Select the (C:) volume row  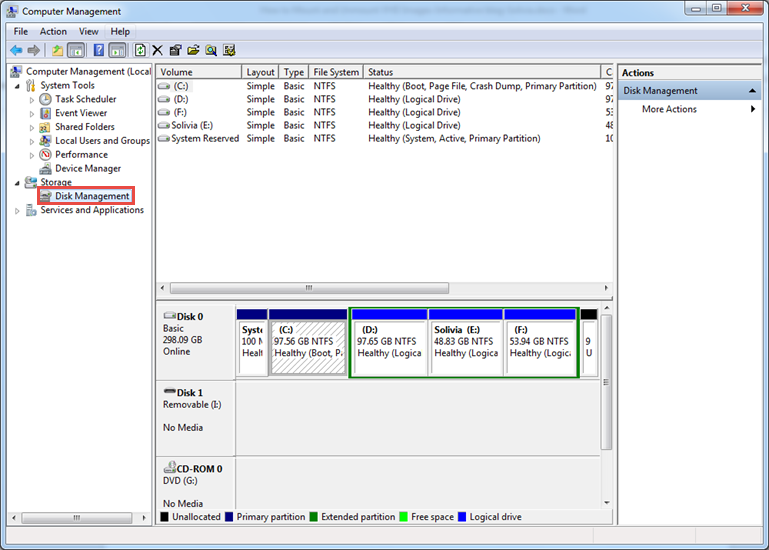[x=384, y=86]
